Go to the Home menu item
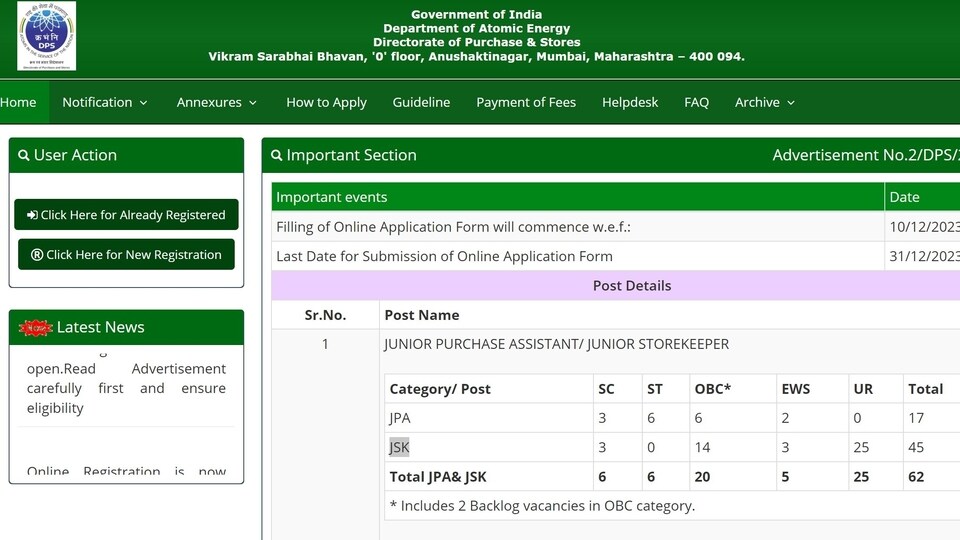The image size is (960, 540). click(18, 102)
